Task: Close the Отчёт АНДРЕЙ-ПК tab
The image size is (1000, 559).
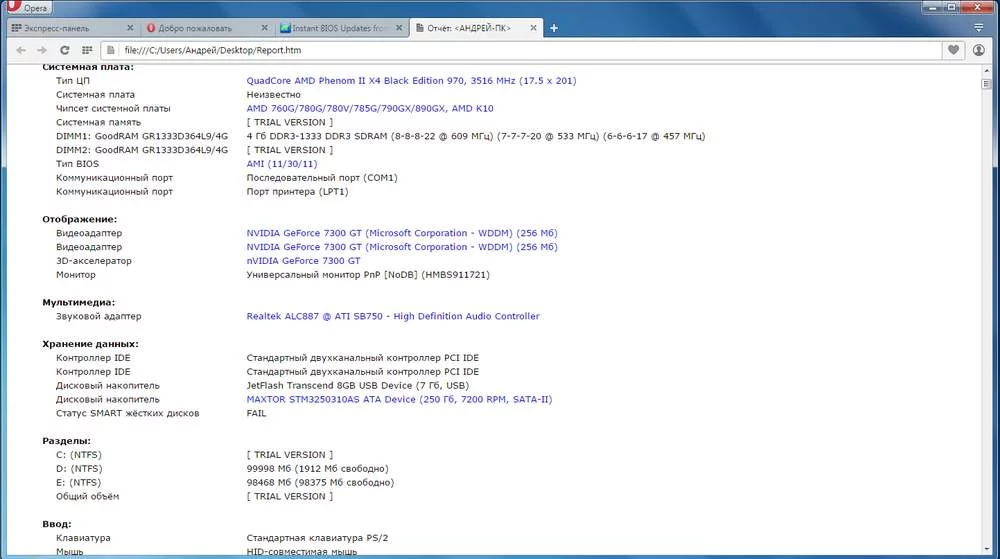Action: point(533,28)
